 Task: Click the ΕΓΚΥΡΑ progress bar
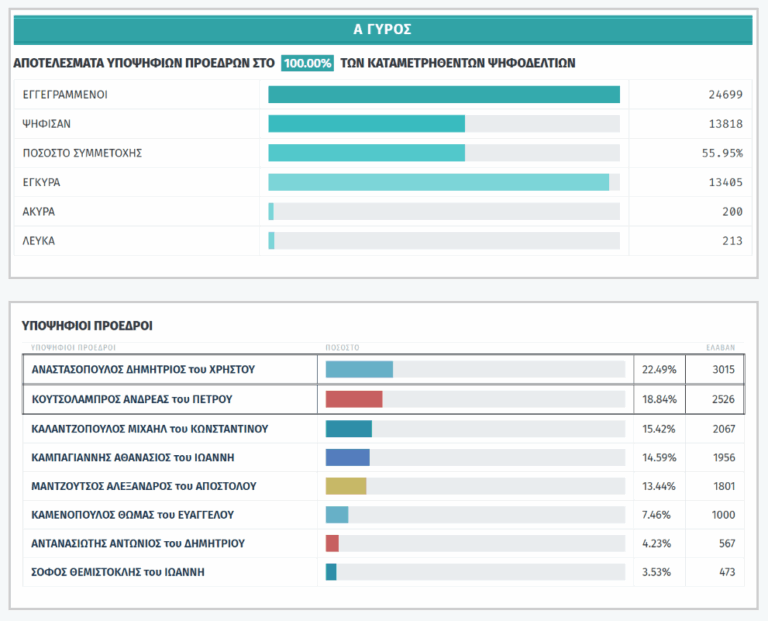click(x=438, y=182)
